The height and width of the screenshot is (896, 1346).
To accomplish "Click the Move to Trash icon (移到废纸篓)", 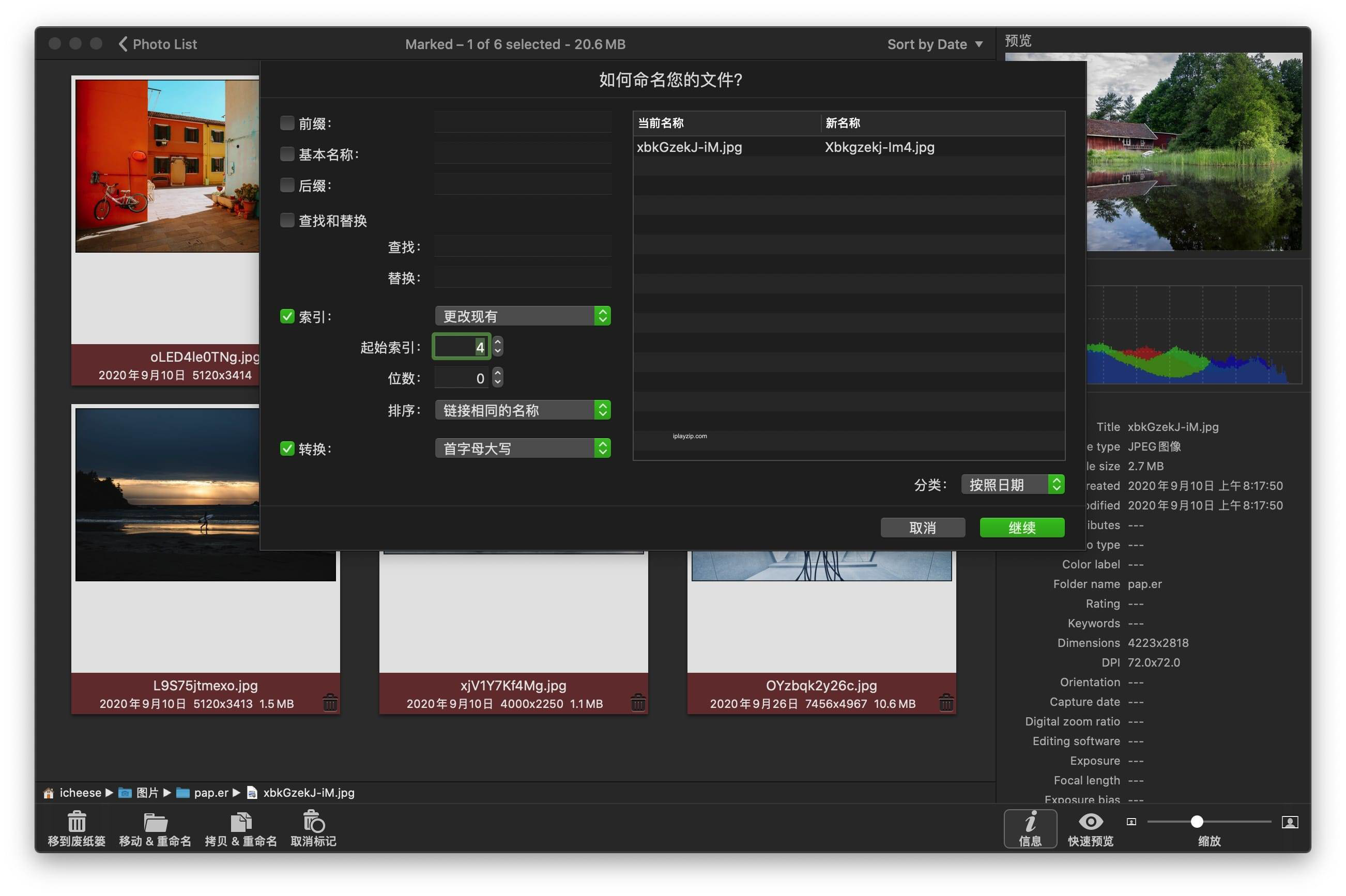I will click(77, 822).
